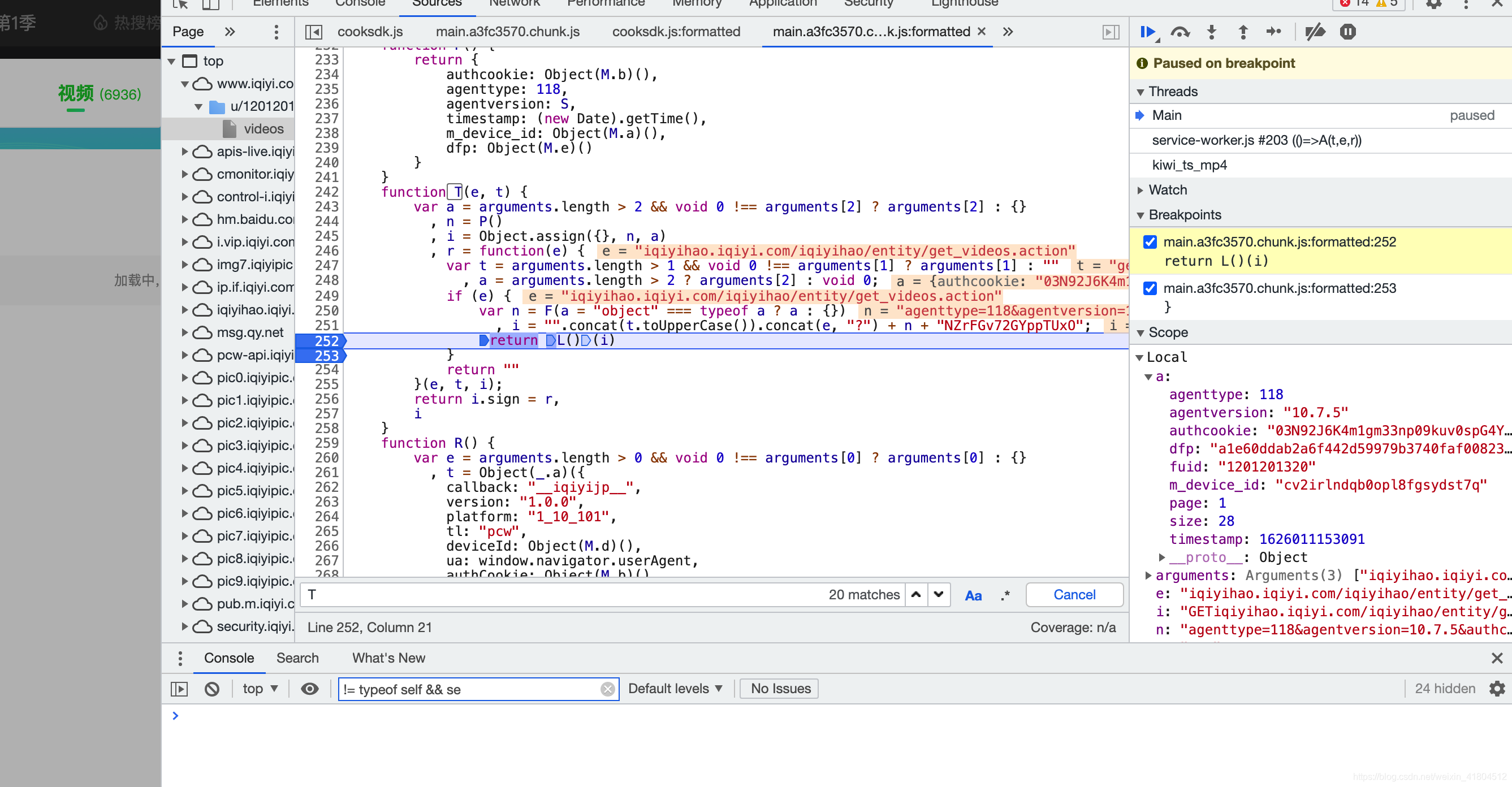Toggle the file navigator sidebar
The height and width of the screenshot is (787, 1512).
click(x=313, y=32)
